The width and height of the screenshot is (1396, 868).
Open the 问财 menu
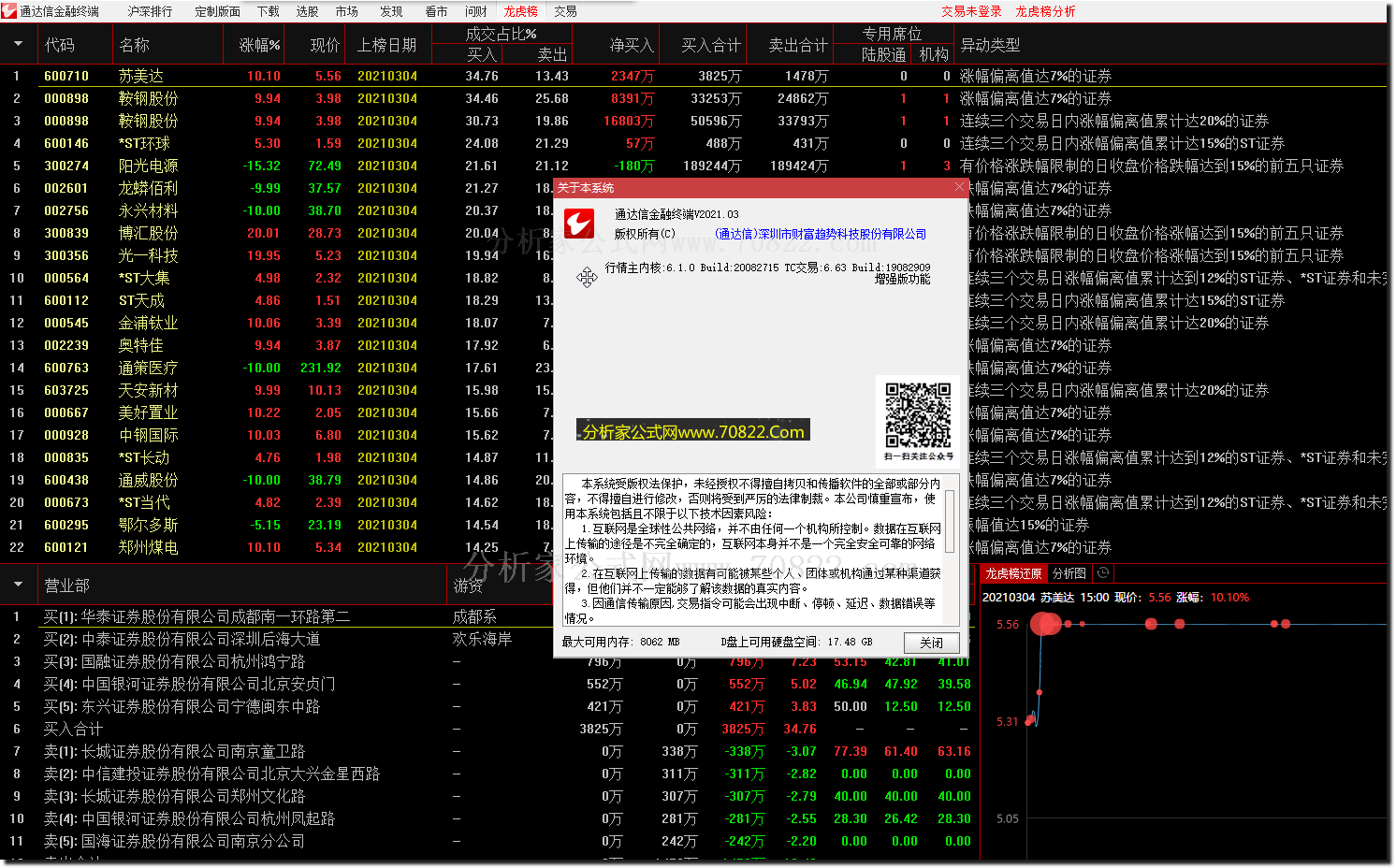click(x=475, y=11)
